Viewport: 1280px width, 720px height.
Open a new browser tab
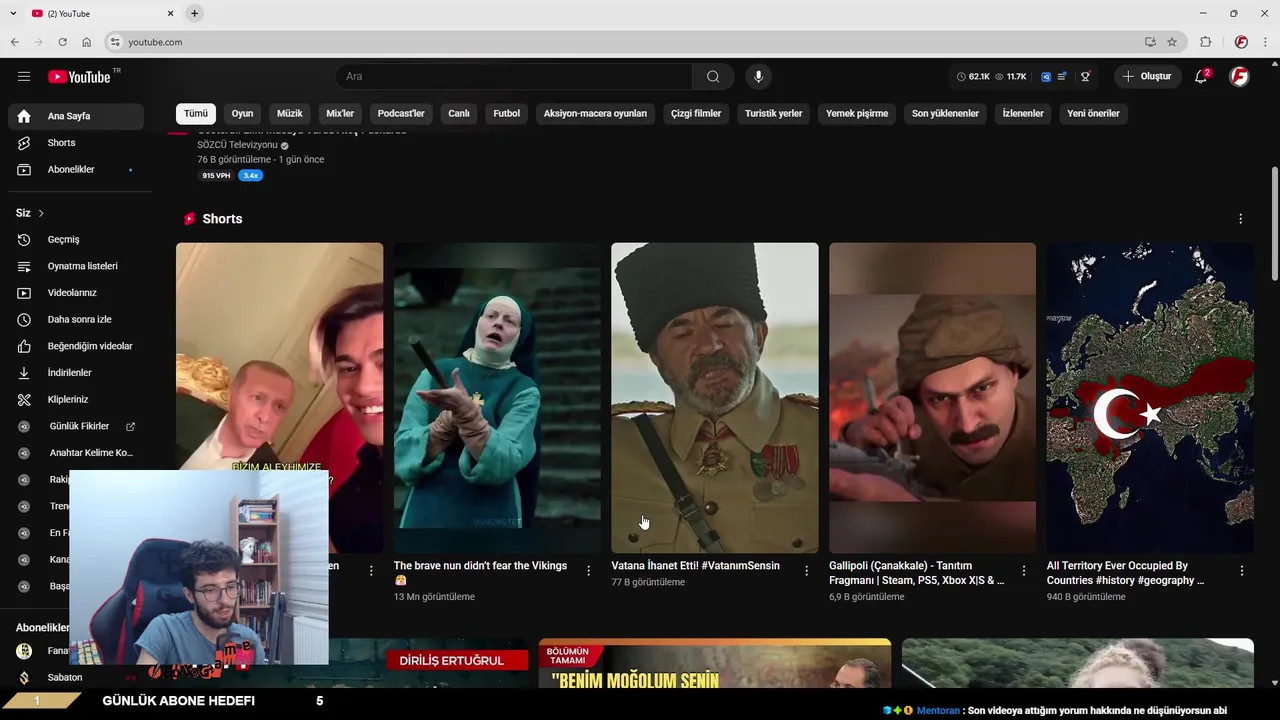point(195,13)
